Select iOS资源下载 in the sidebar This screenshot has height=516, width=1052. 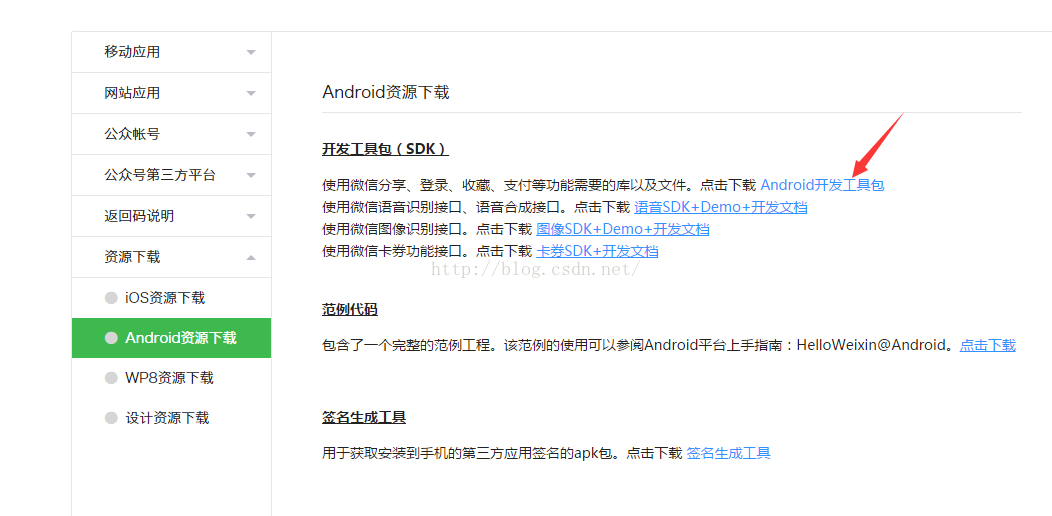pyautogui.click(x=172, y=298)
